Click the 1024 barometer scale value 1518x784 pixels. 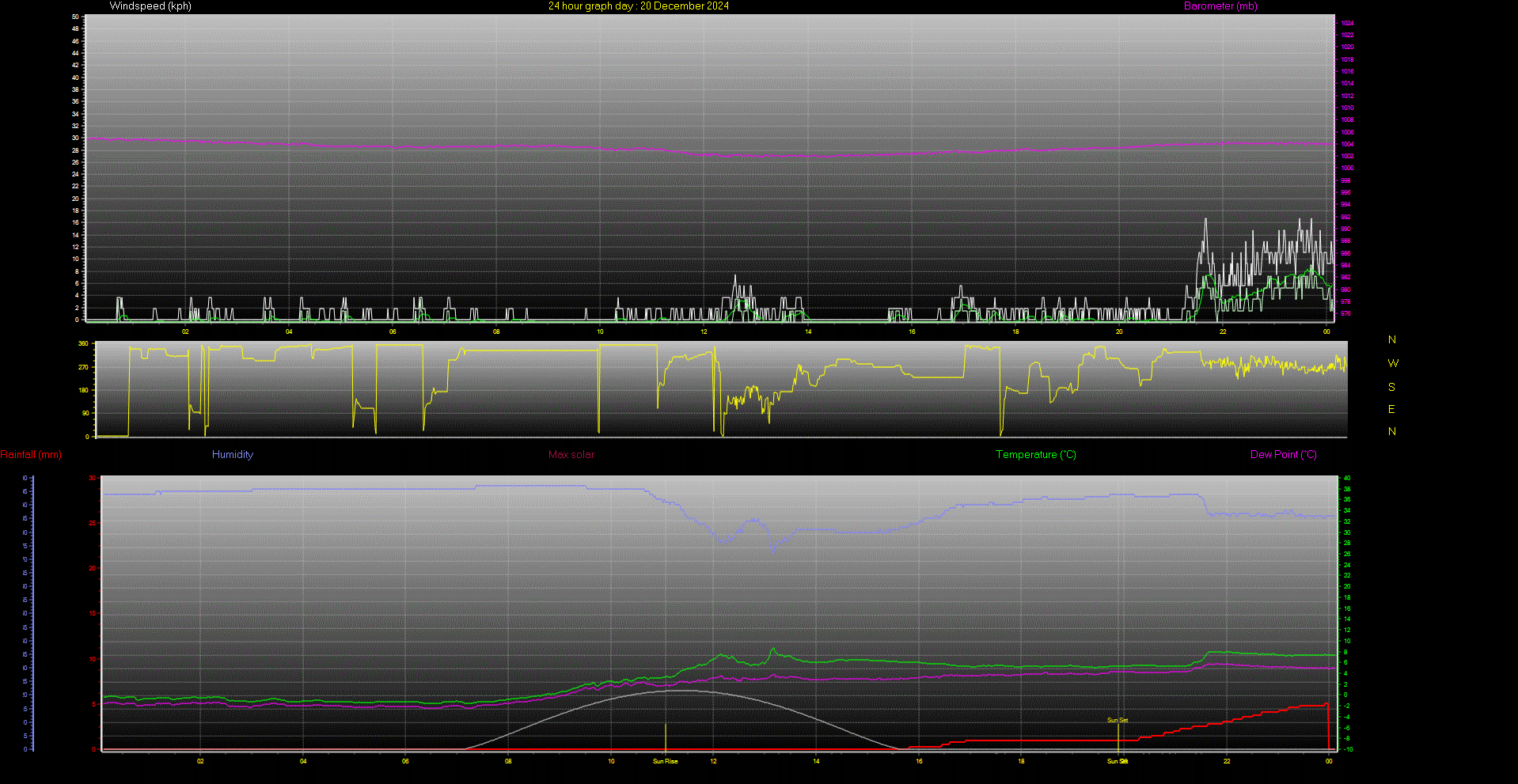click(1347, 24)
